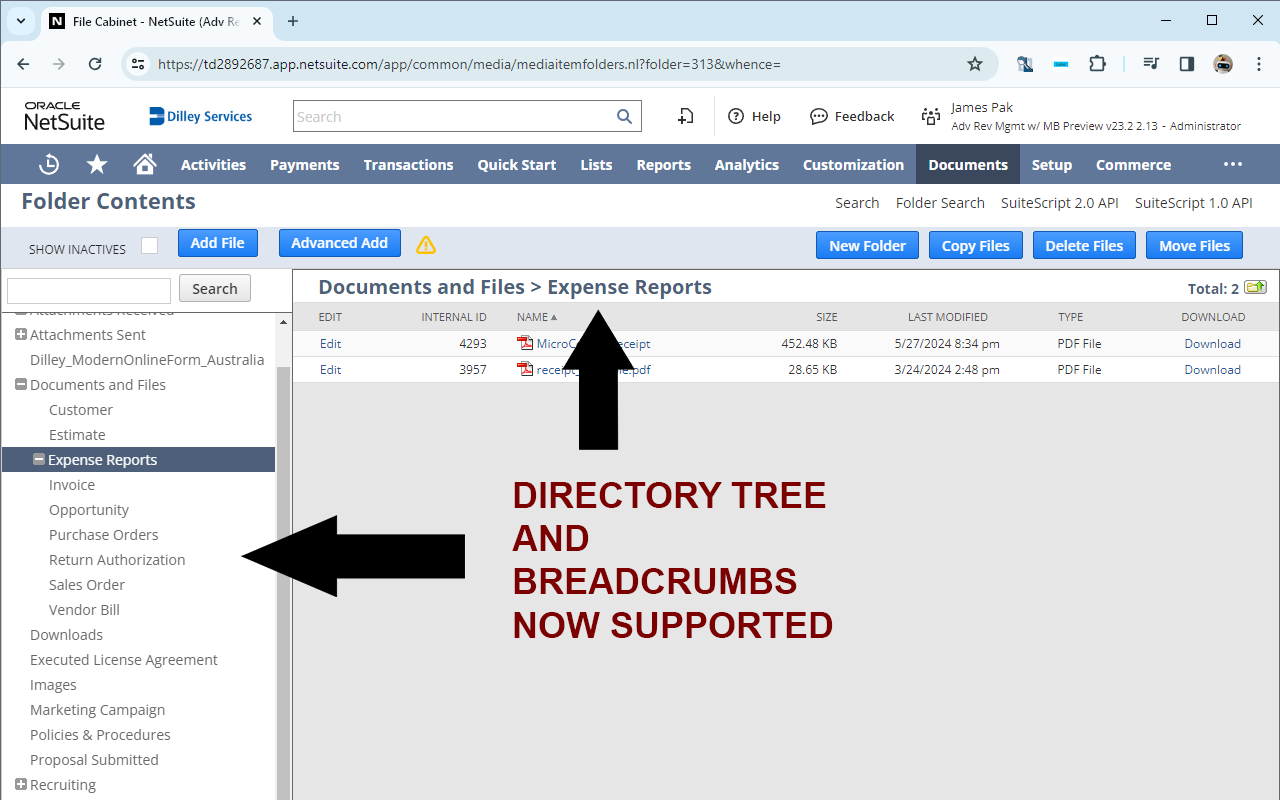Image resolution: width=1280 pixels, height=800 pixels.
Task: Click the browser profile avatar
Action: [x=1223, y=64]
